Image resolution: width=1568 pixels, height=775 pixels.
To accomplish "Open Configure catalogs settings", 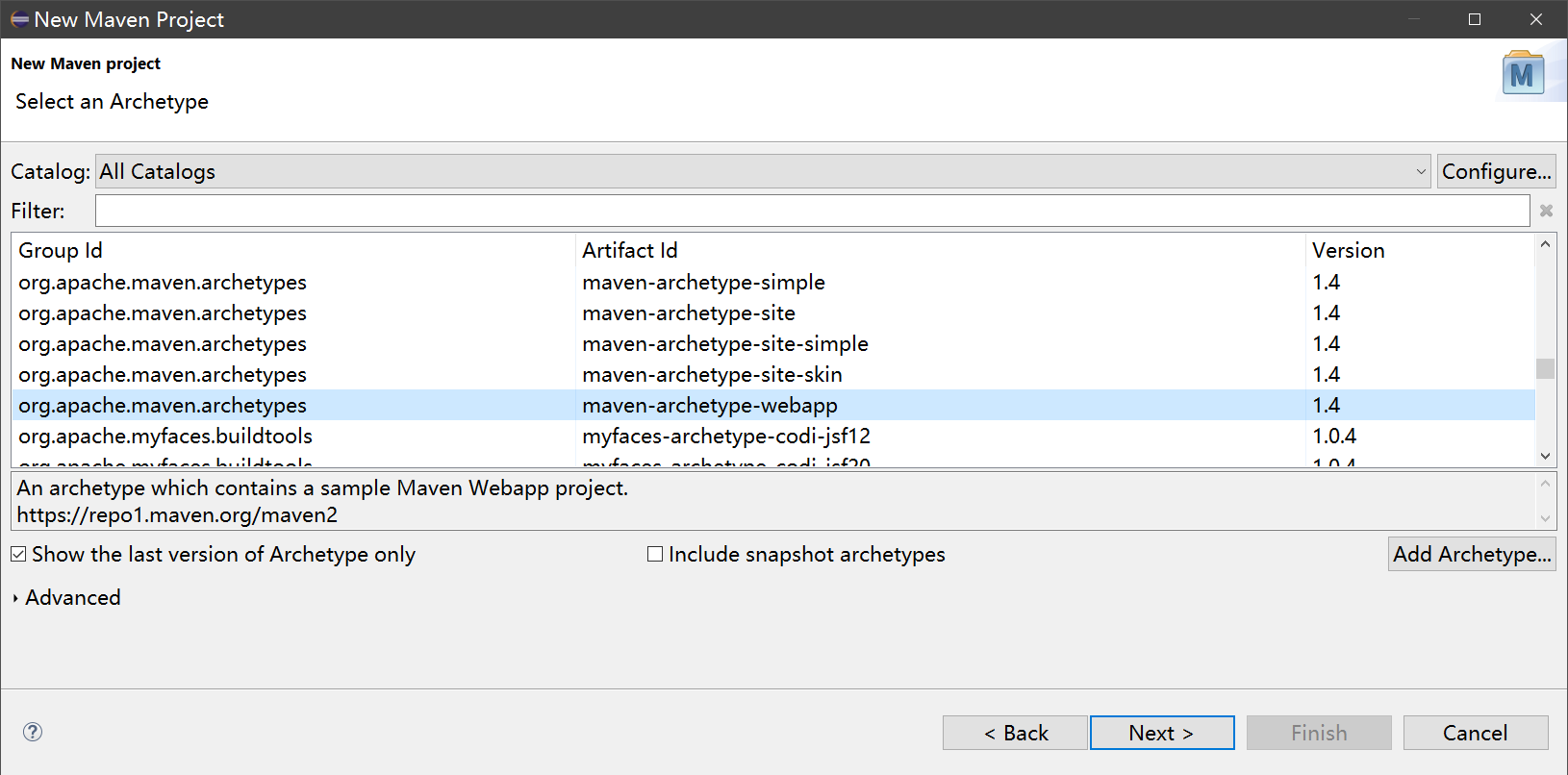I will (1496, 171).
